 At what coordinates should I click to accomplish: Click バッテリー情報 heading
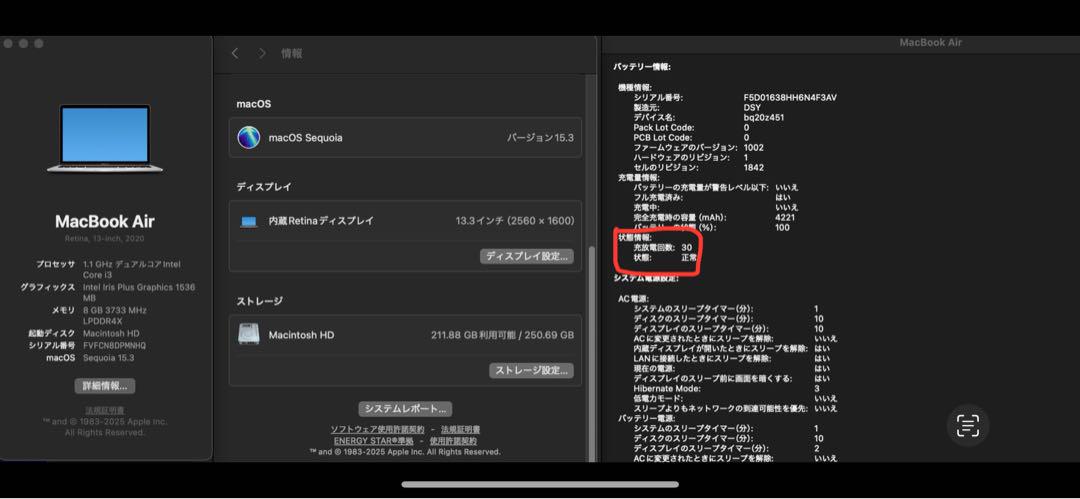point(642,67)
